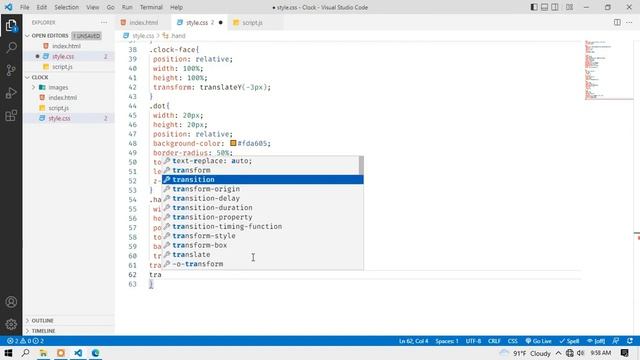This screenshot has height=360, width=640.
Task: Choose 'translate' suggestion
Action: [262, 255]
